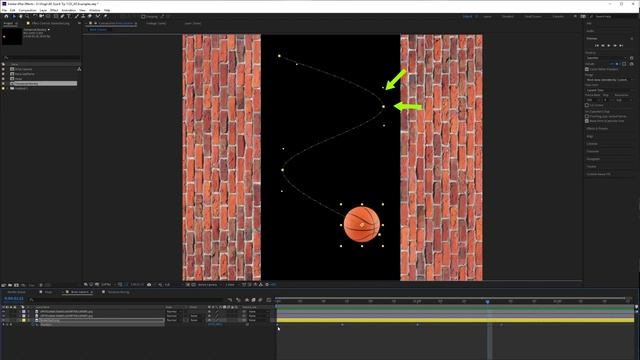The height and width of the screenshot is (360, 640).
Task: Toggle the graph editor icon in timeline
Action: coord(269,300)
